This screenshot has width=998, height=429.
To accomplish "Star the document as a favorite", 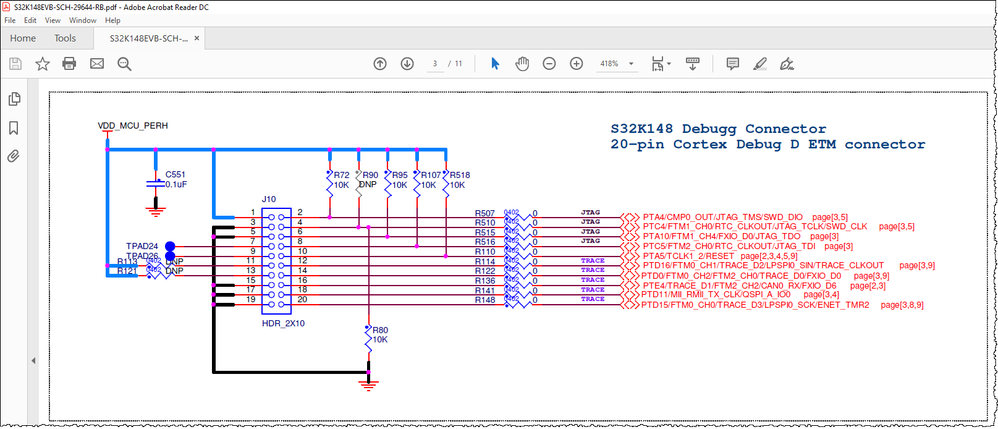I will [43, 64].
